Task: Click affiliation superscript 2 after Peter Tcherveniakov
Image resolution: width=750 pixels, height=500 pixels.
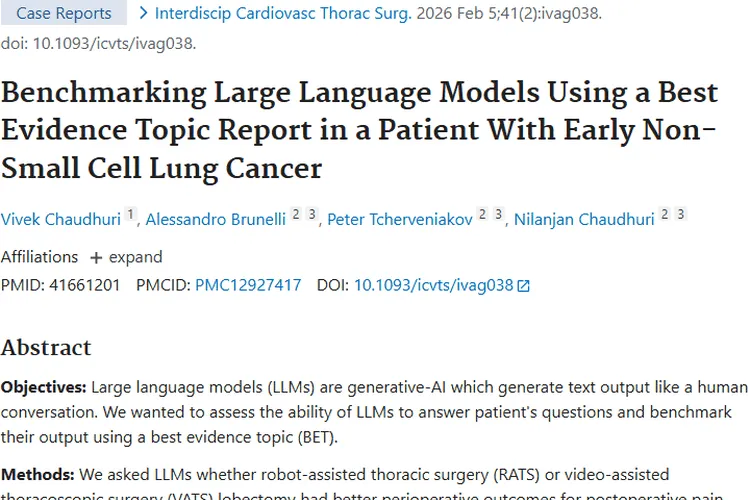Action: point(482,215)
